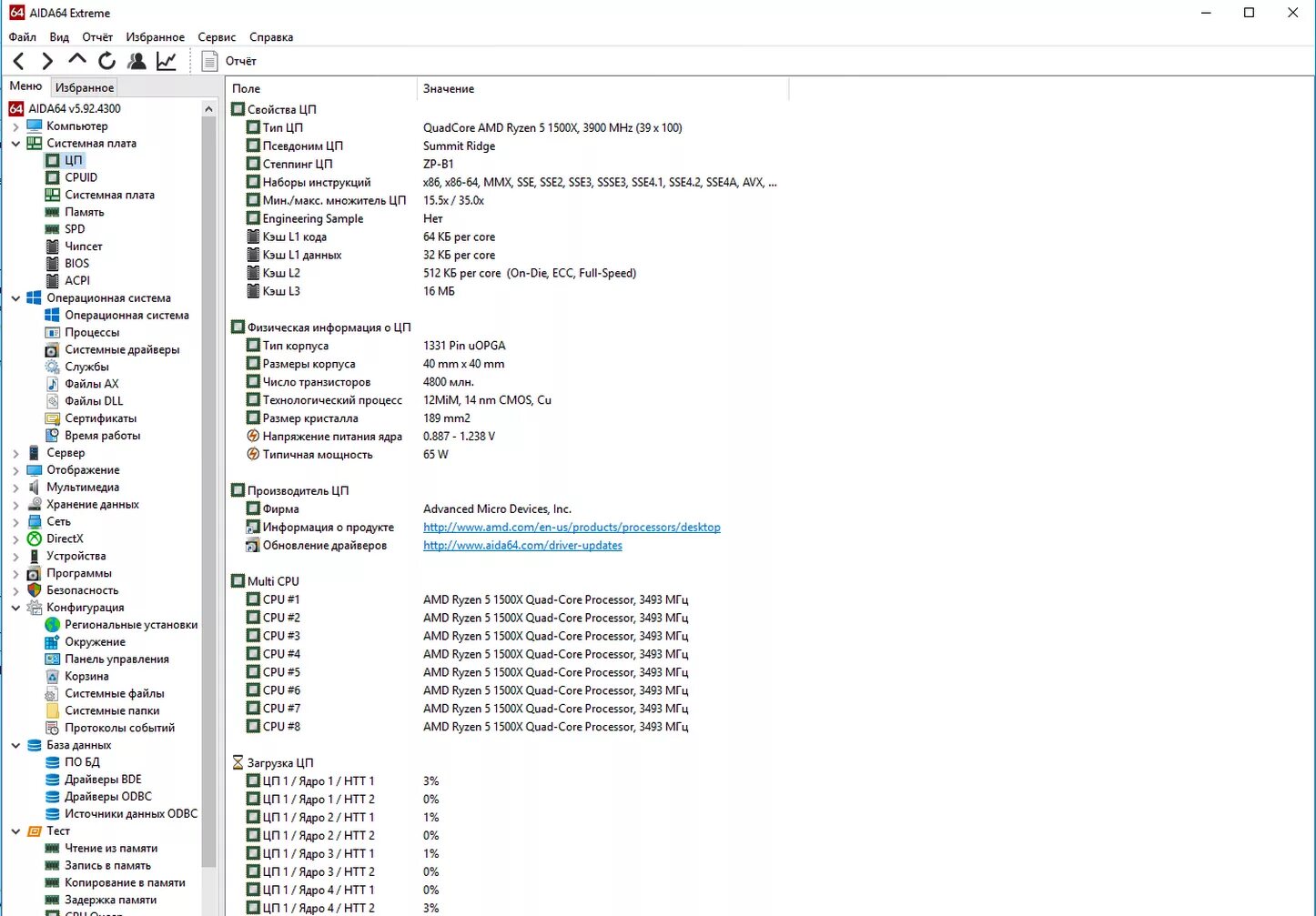Select Процессы icon item
The width and height of the screenshot is (1316, 916).
point(52,332)
